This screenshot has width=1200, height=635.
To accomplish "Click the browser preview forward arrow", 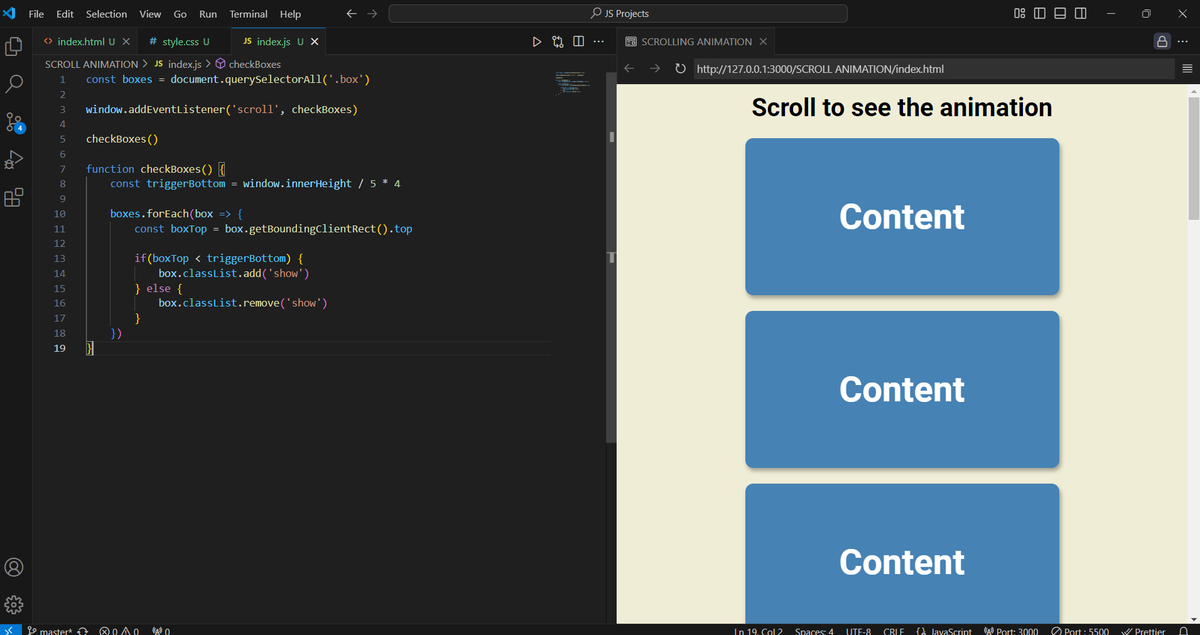I will 655,69.
